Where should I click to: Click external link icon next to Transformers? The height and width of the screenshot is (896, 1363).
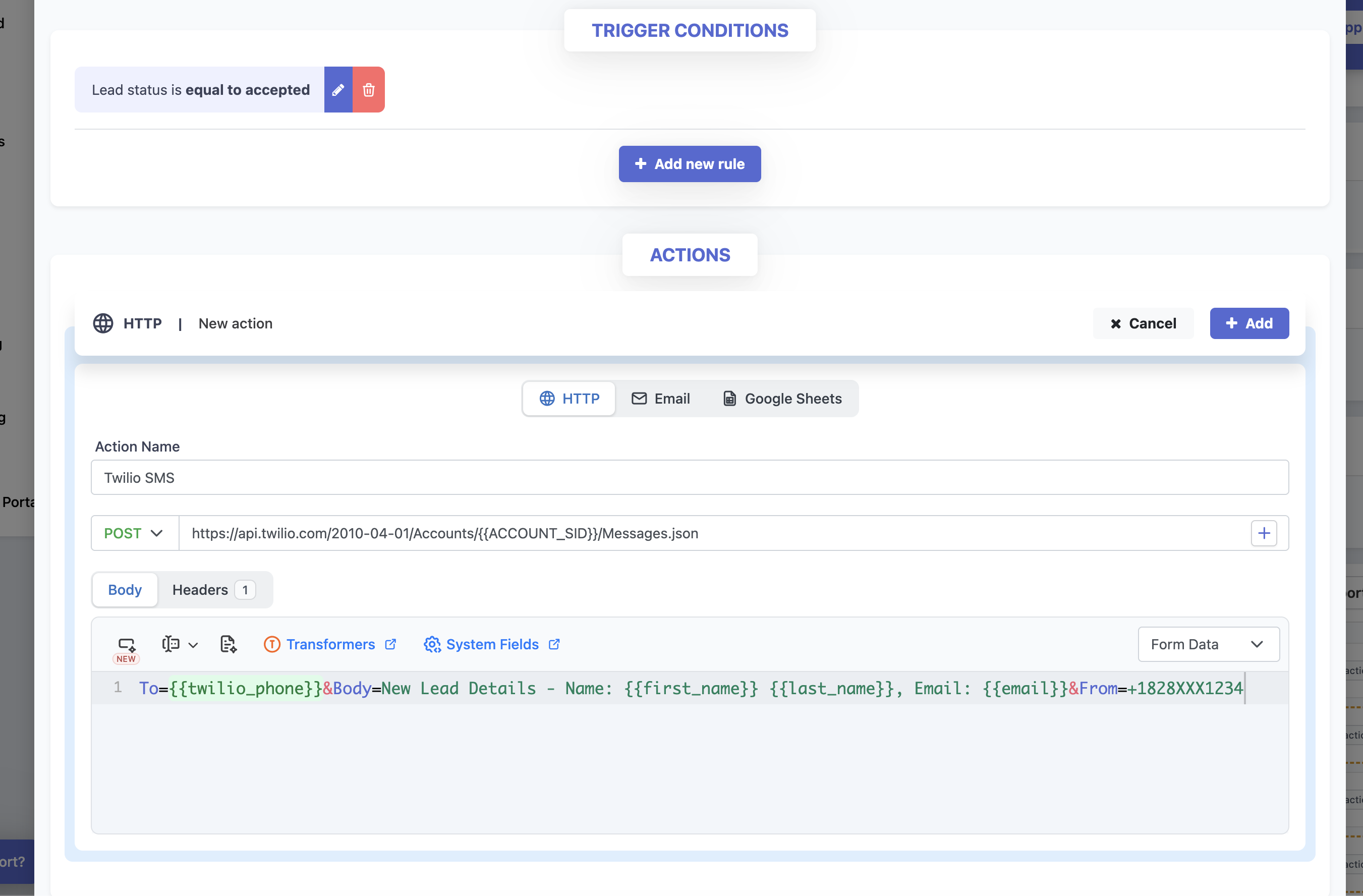(x=390, y=644)
